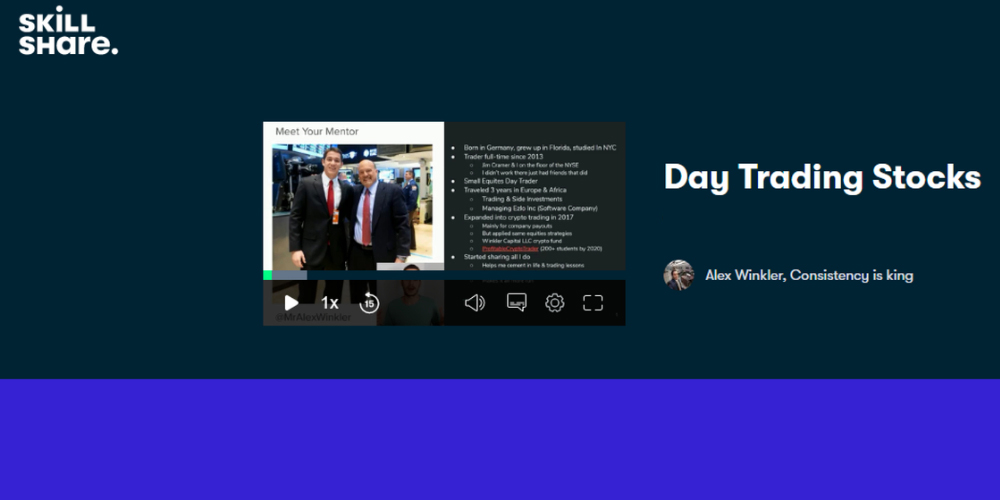Screen dimensions: 1000x500
Task: Rewind the video 15 seconds
Action: tap(369, 303)
